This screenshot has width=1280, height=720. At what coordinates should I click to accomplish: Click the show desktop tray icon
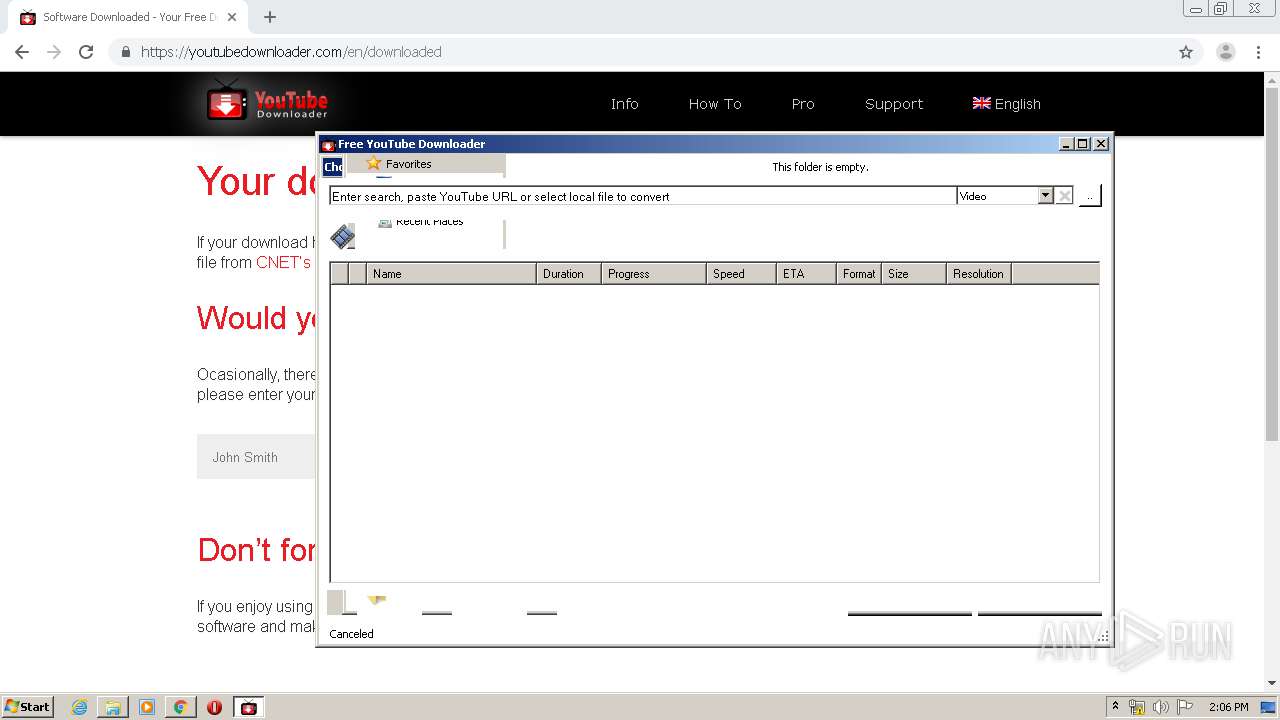(x=1268, y=707)
